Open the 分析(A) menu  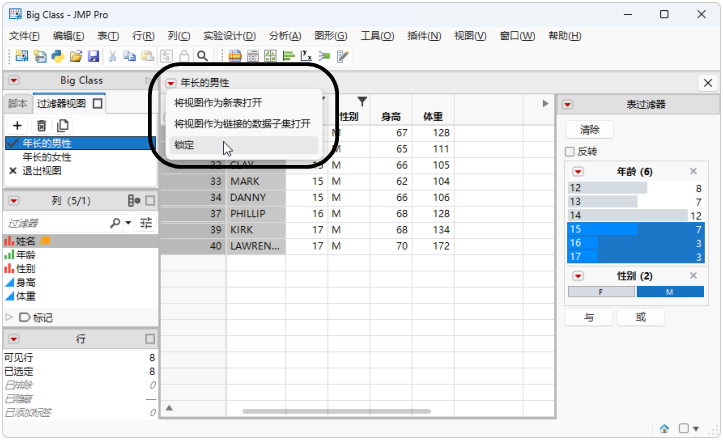click(x=285, y=36)
